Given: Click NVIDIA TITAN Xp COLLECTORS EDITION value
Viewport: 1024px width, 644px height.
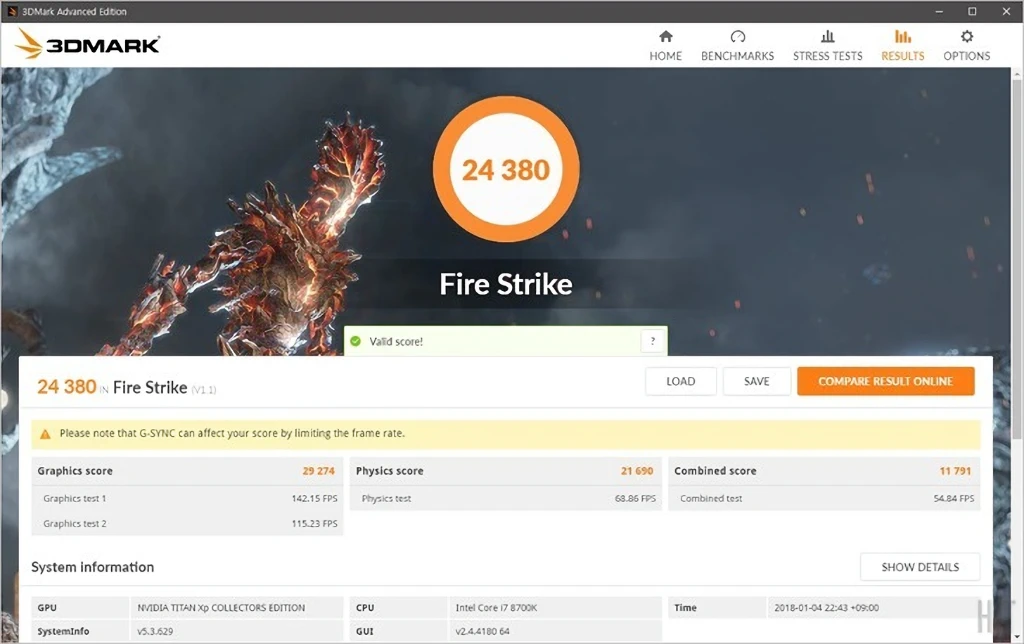Looking at the screenshot, I should (221, 607).
